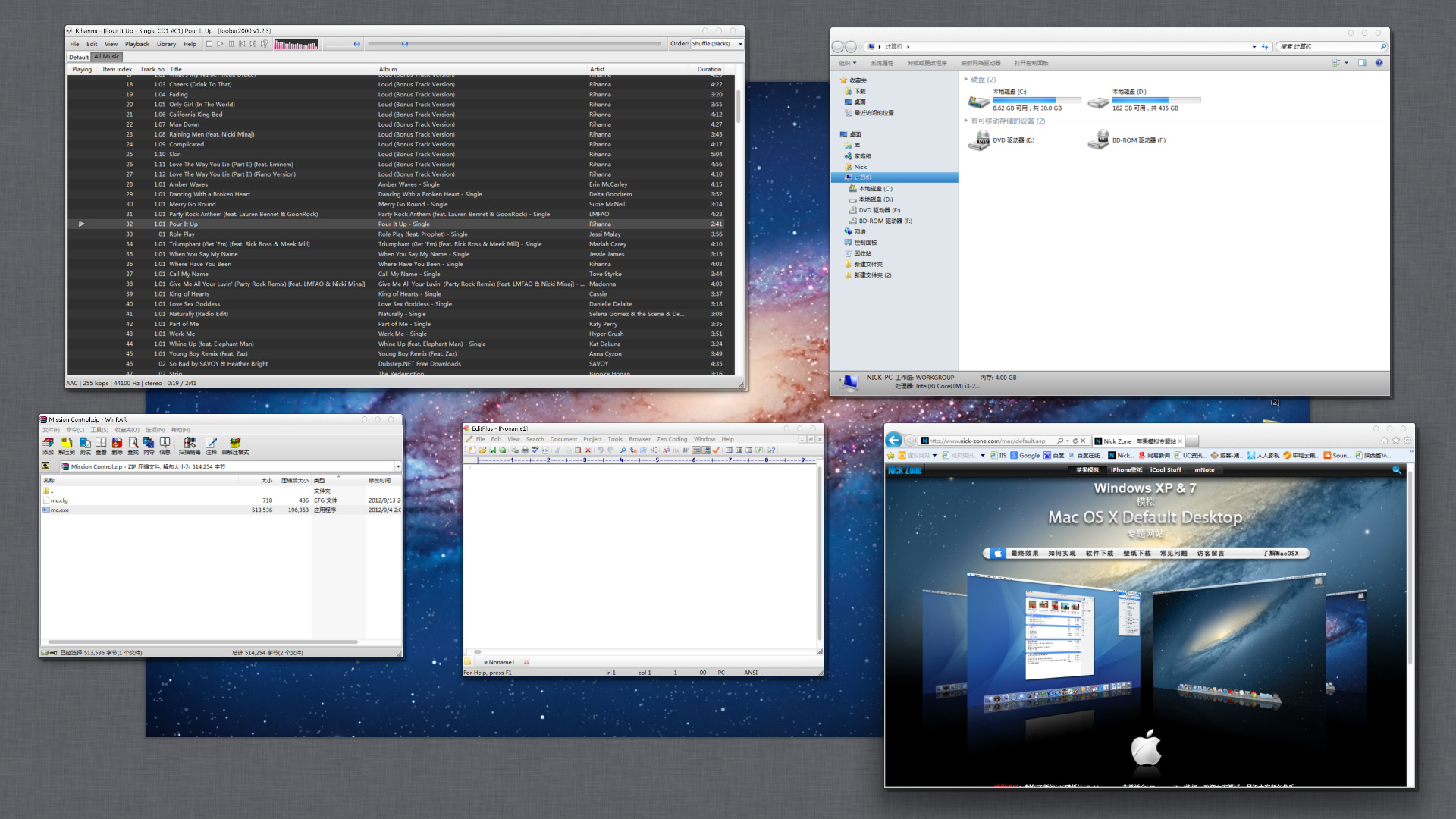Click the WinRAR Wizard (向导) icon

pos(149,446)
